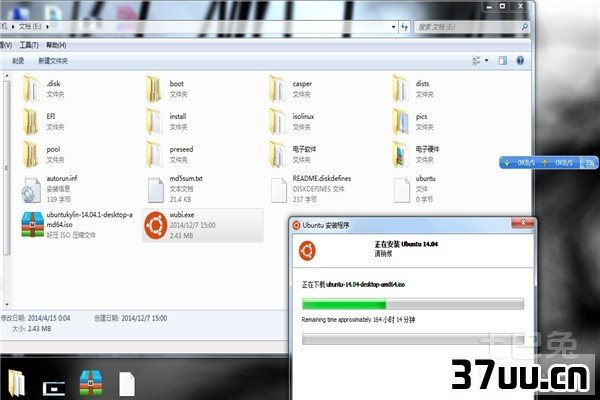Viewport: 600px width, 400px height.
Task: Click the scrollbar down arrow in file list
Action: tap(7, 305)
